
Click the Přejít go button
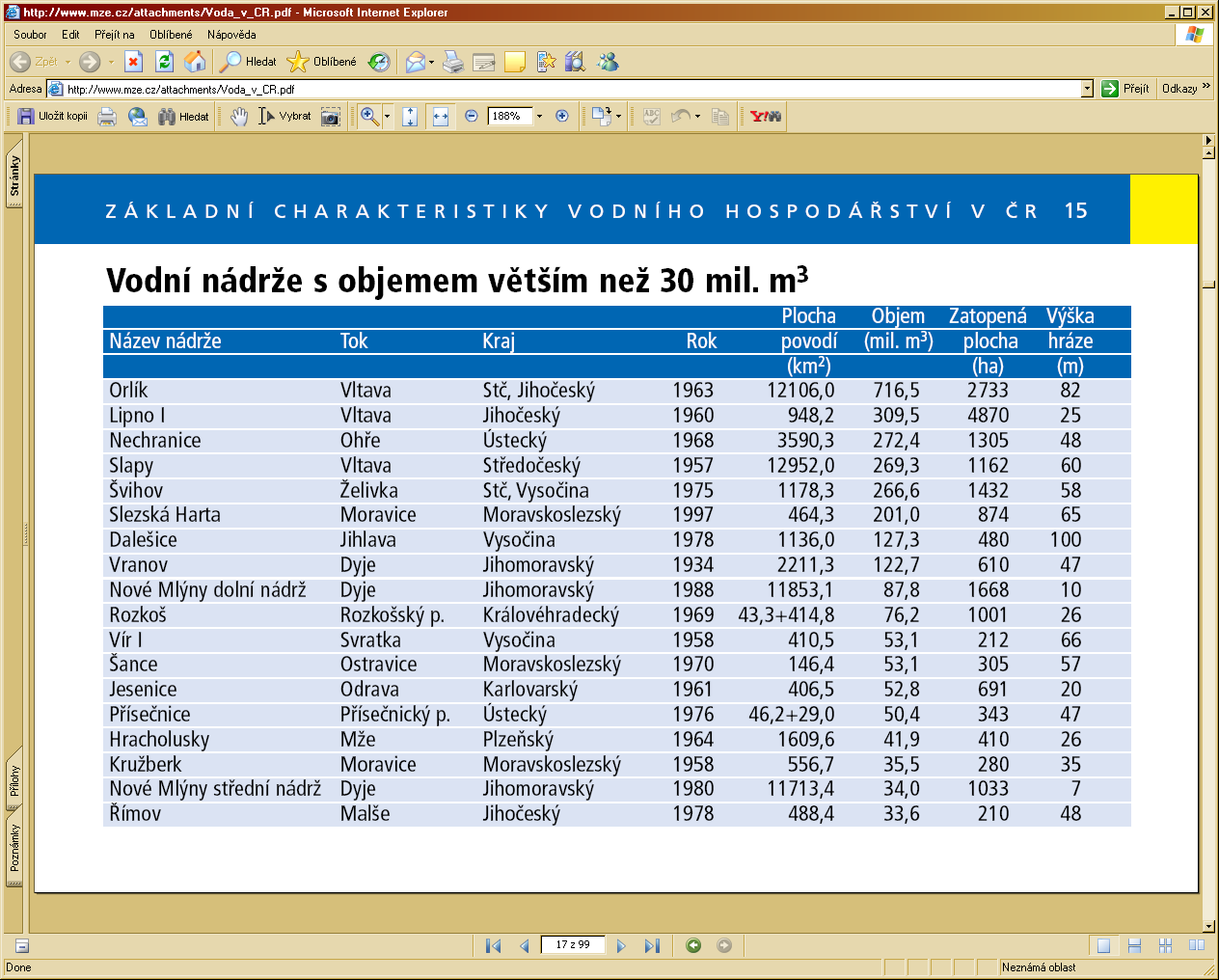point(1126,89)
